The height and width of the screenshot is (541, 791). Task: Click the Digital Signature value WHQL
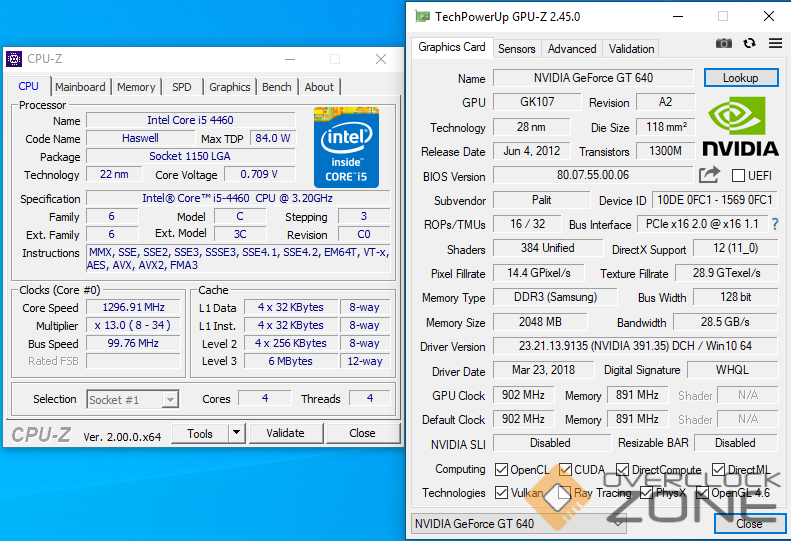pos(732,370)
